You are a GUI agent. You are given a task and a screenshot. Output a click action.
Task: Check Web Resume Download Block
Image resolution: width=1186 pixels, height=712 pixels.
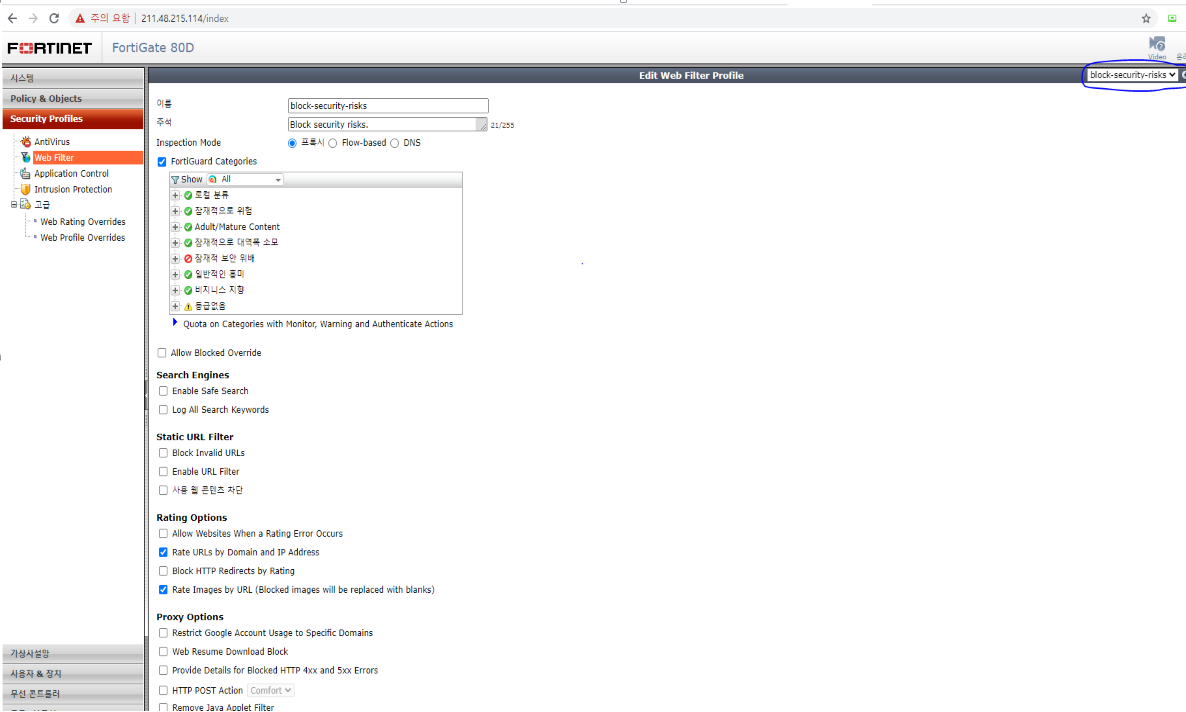tap(163, 651)
